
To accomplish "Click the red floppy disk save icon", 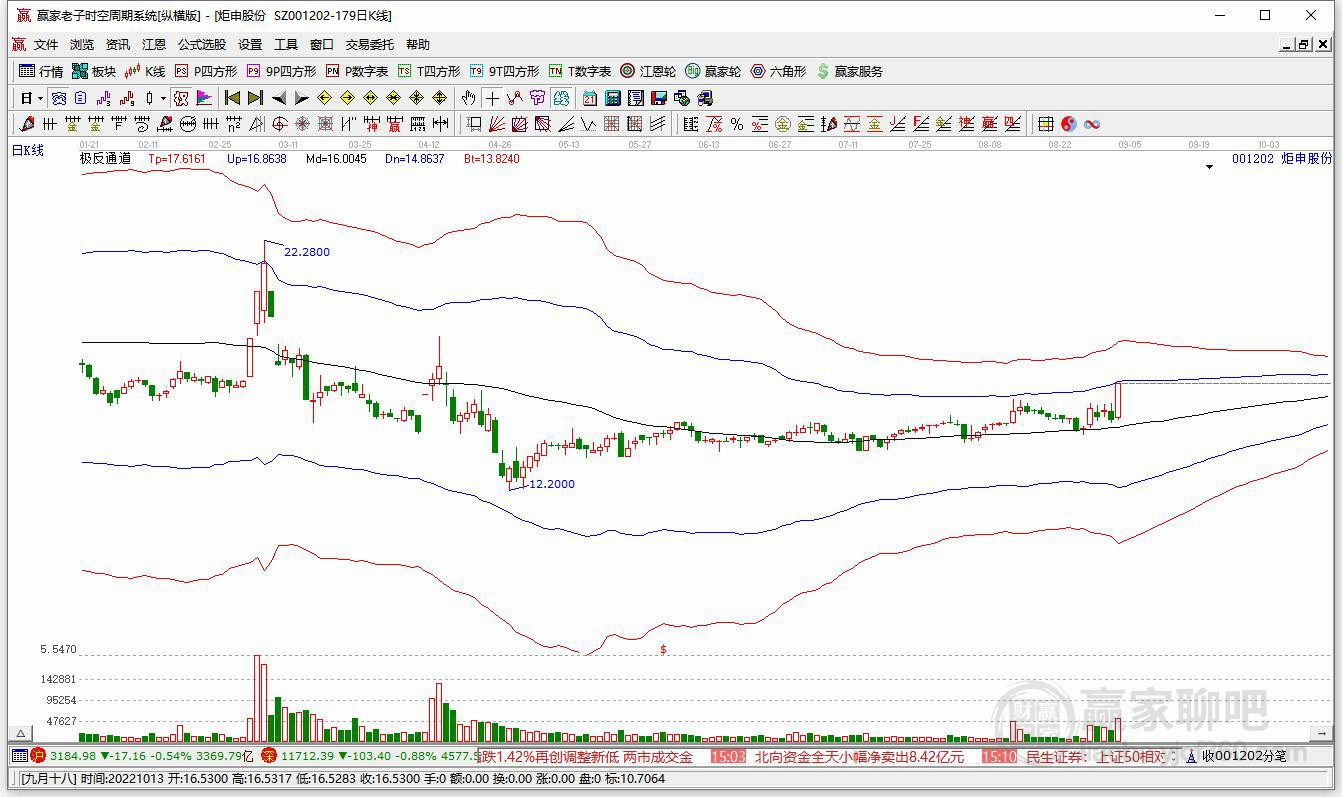I will (x=659, y=98).
